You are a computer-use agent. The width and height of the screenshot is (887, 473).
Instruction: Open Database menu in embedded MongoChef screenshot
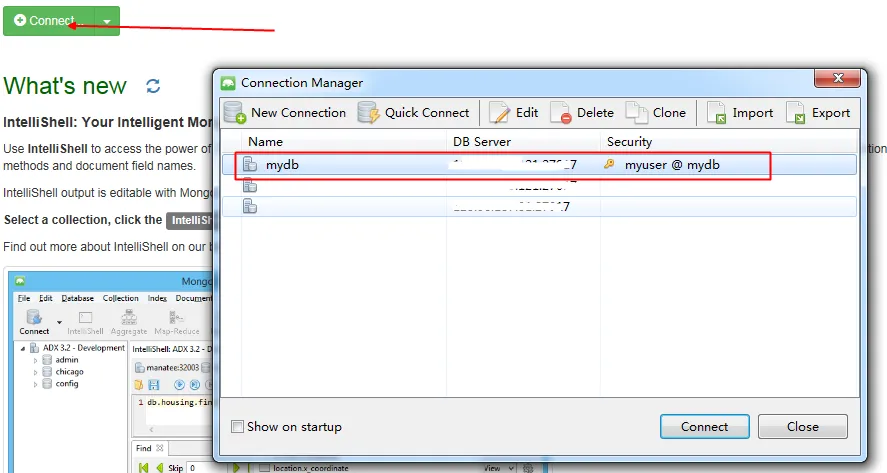click(77, 298)
